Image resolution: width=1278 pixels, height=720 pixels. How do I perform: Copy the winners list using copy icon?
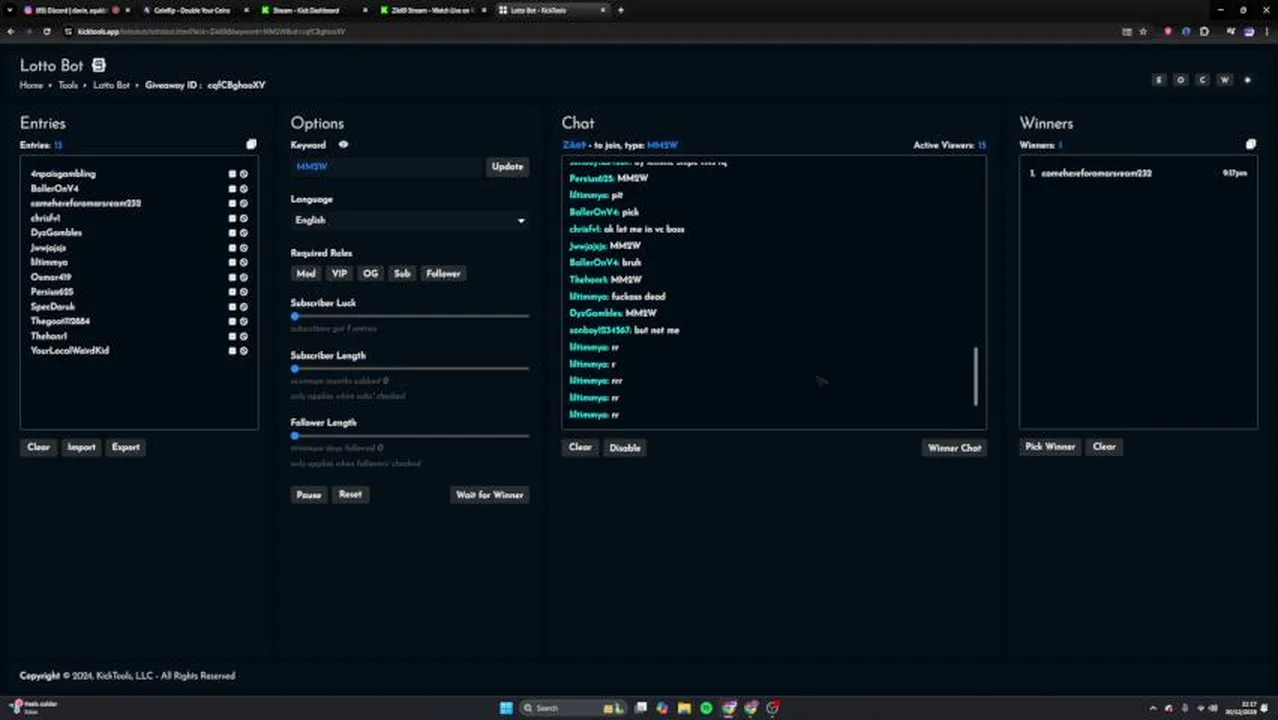pos(1250,144)
